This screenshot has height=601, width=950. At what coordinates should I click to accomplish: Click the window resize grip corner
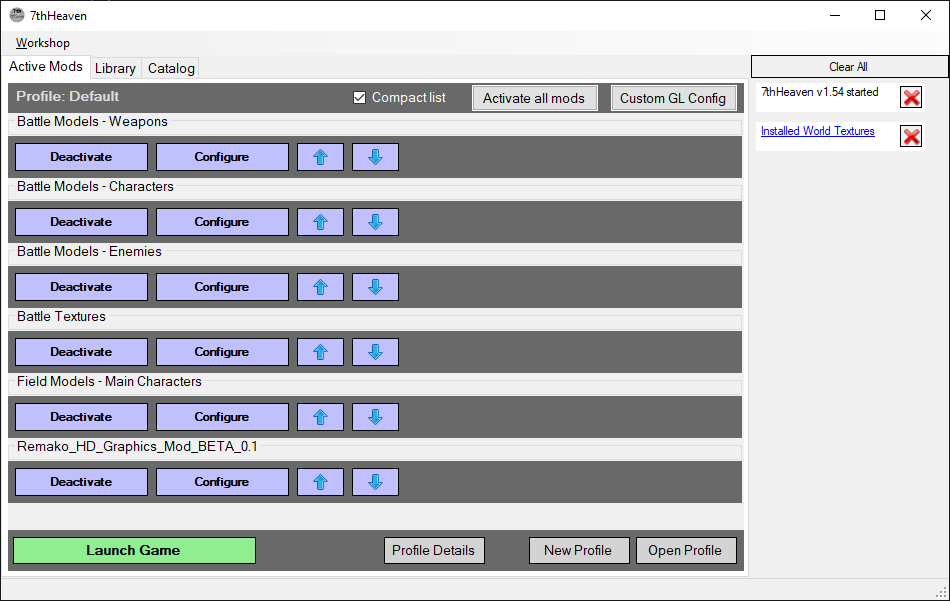coord(942,593)
